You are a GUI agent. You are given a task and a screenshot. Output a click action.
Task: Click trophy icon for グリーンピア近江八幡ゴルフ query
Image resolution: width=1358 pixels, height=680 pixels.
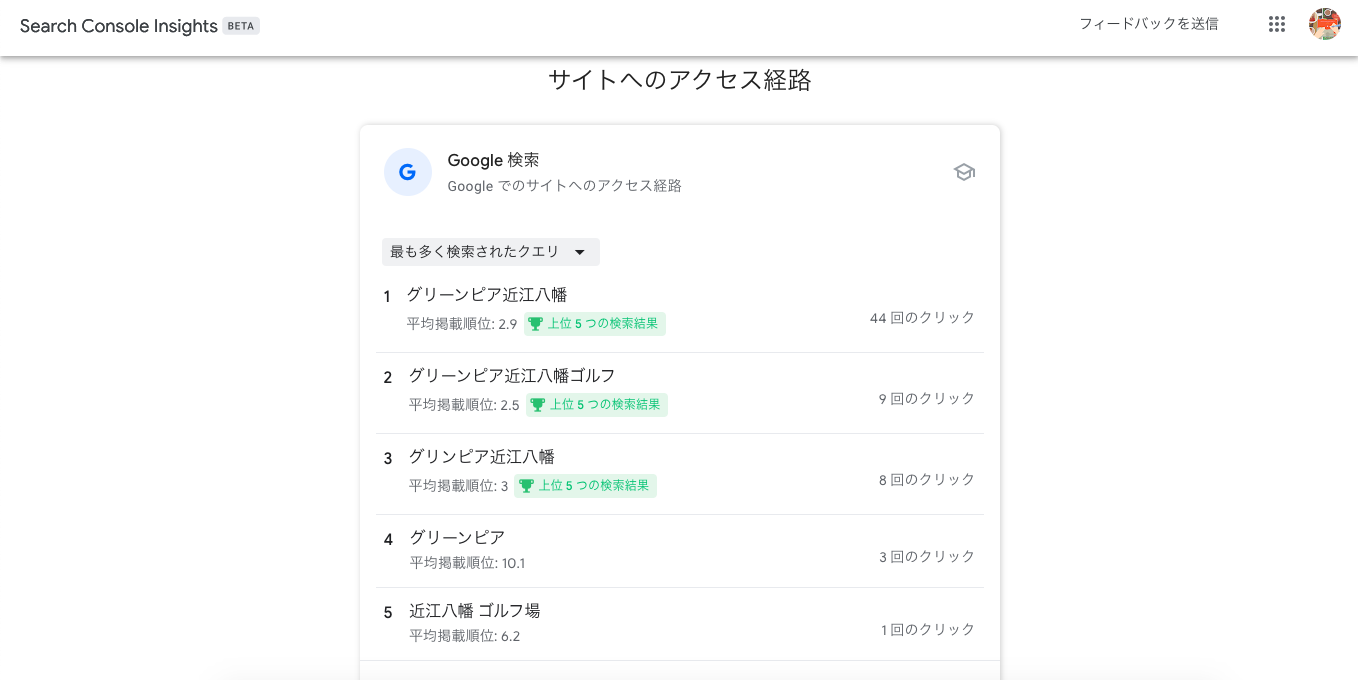538,405
